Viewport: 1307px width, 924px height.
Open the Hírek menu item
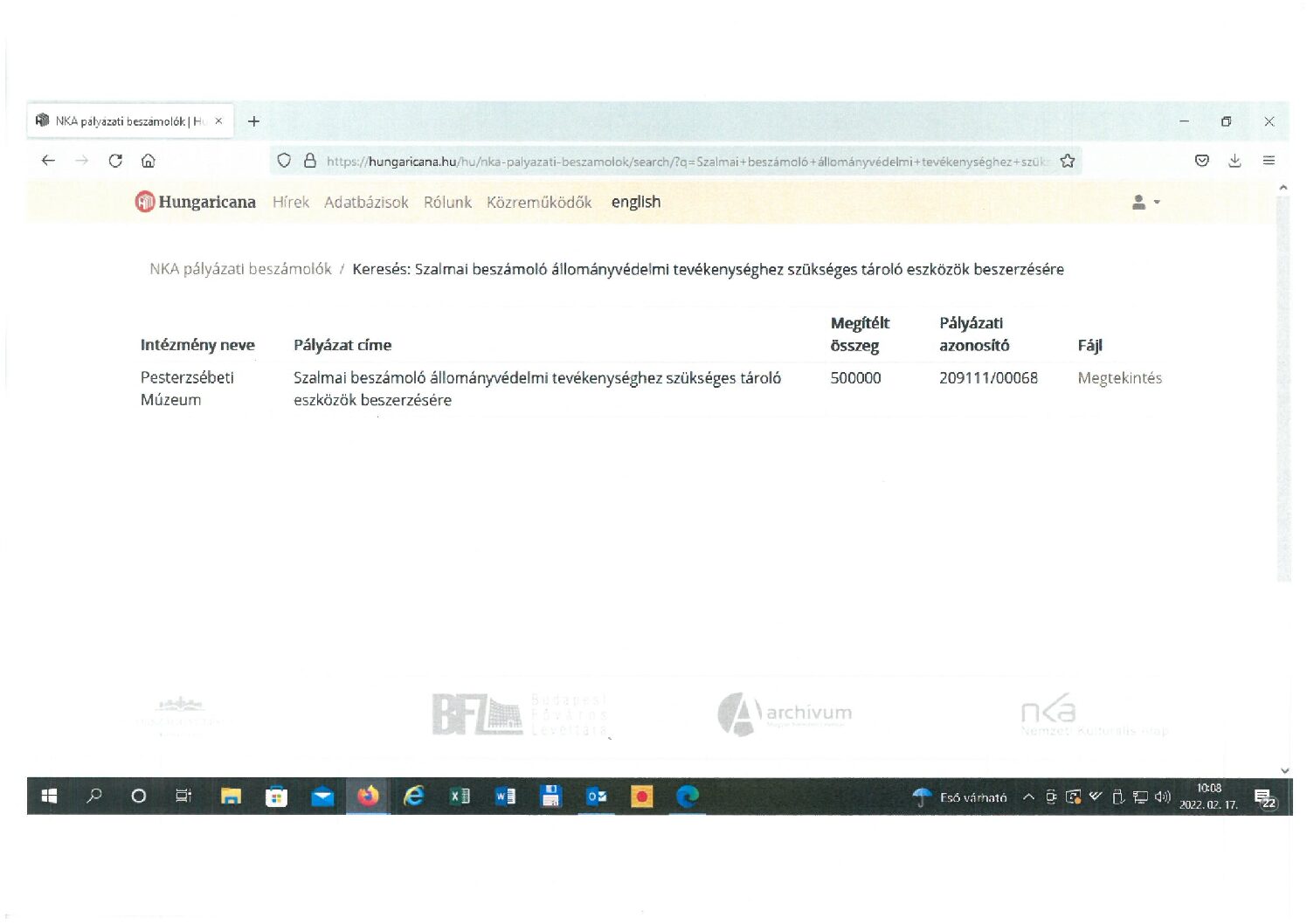coord(290,203)
